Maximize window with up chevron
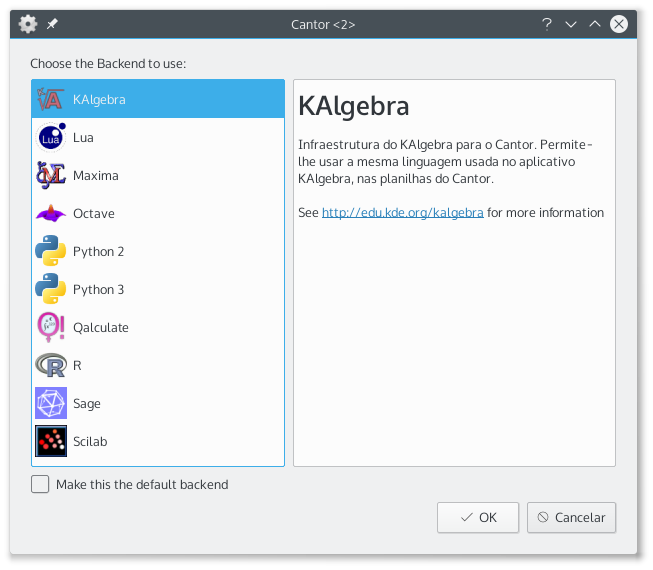This screenshot has height=570, width=653. [595, 24]
